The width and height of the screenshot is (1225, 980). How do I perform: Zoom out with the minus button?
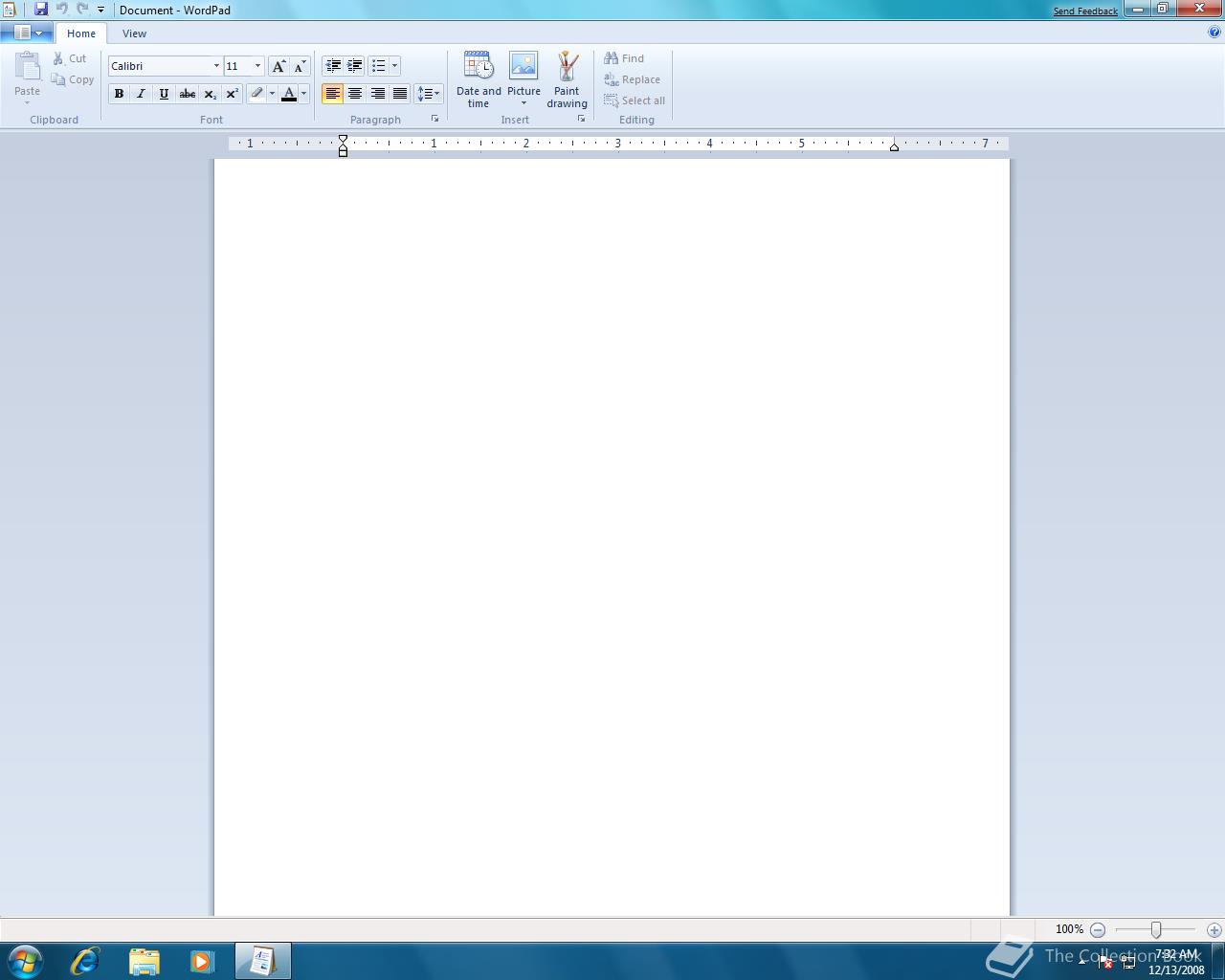click(x=1098, y=929)
